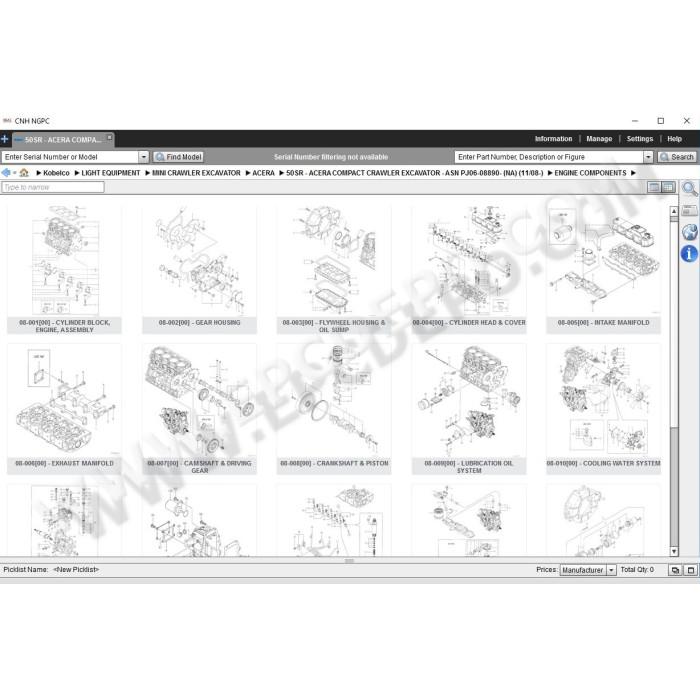Image resolution: width=700 pixels, height=700 pixels.
Task: Open the ACERA breadcrumb
Action: (263, 173)
